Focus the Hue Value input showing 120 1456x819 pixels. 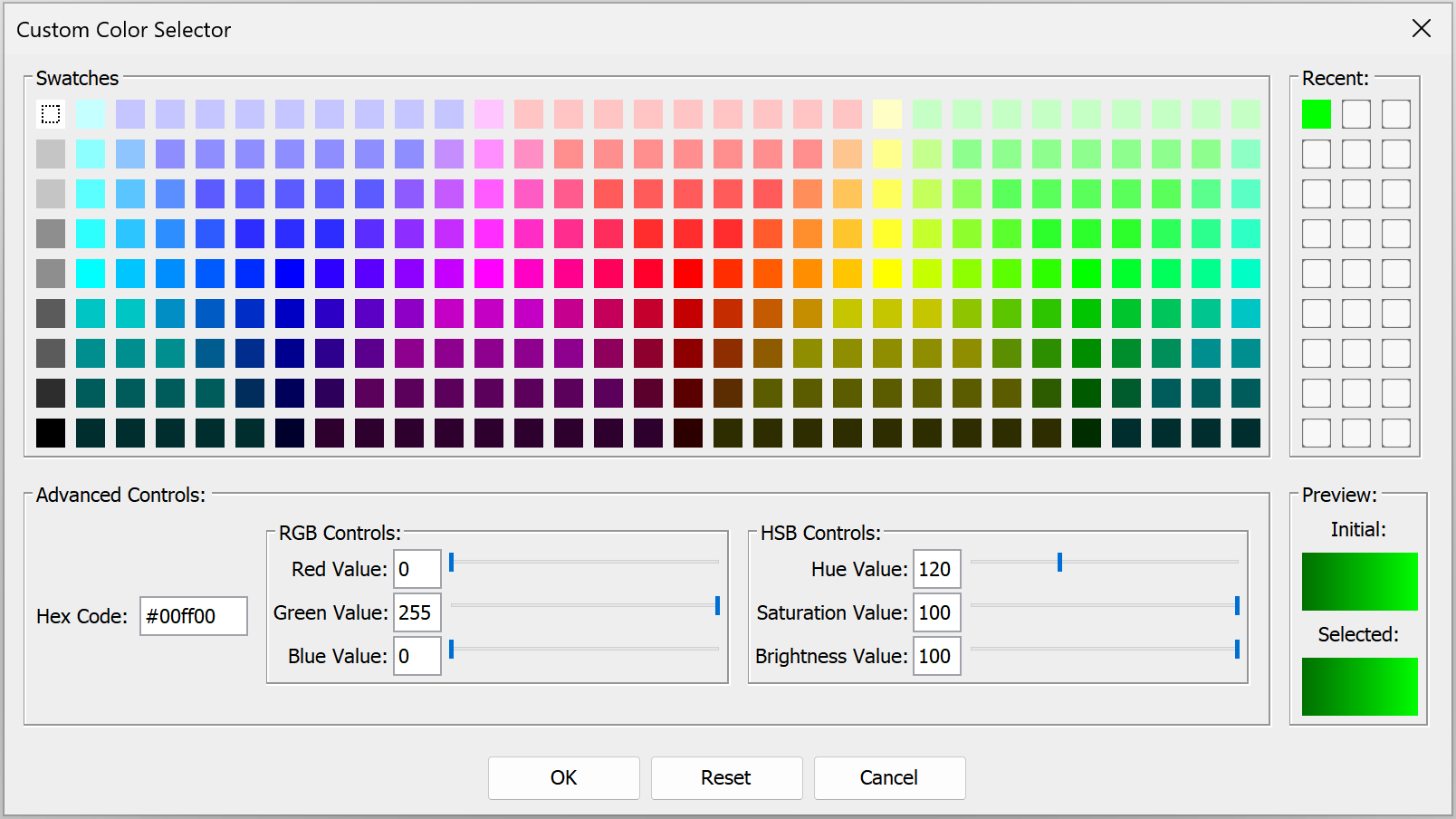[937, 569]
